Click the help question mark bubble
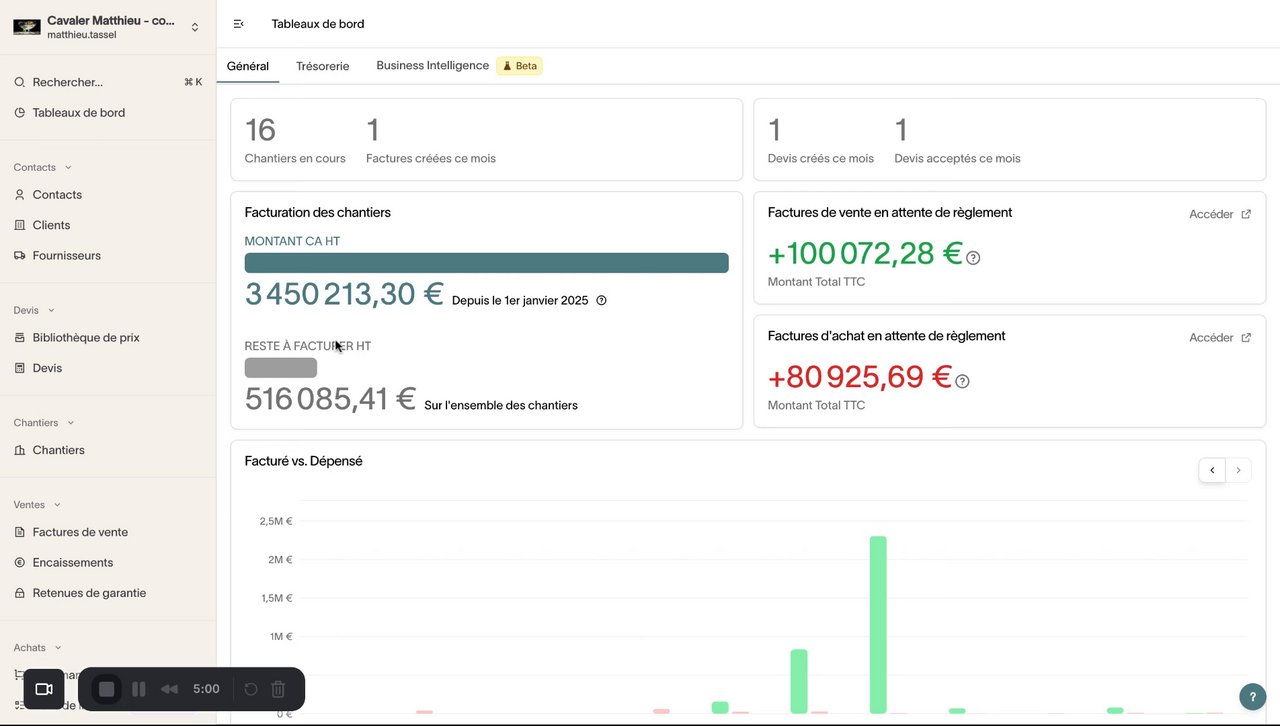 click(1252, 696)
